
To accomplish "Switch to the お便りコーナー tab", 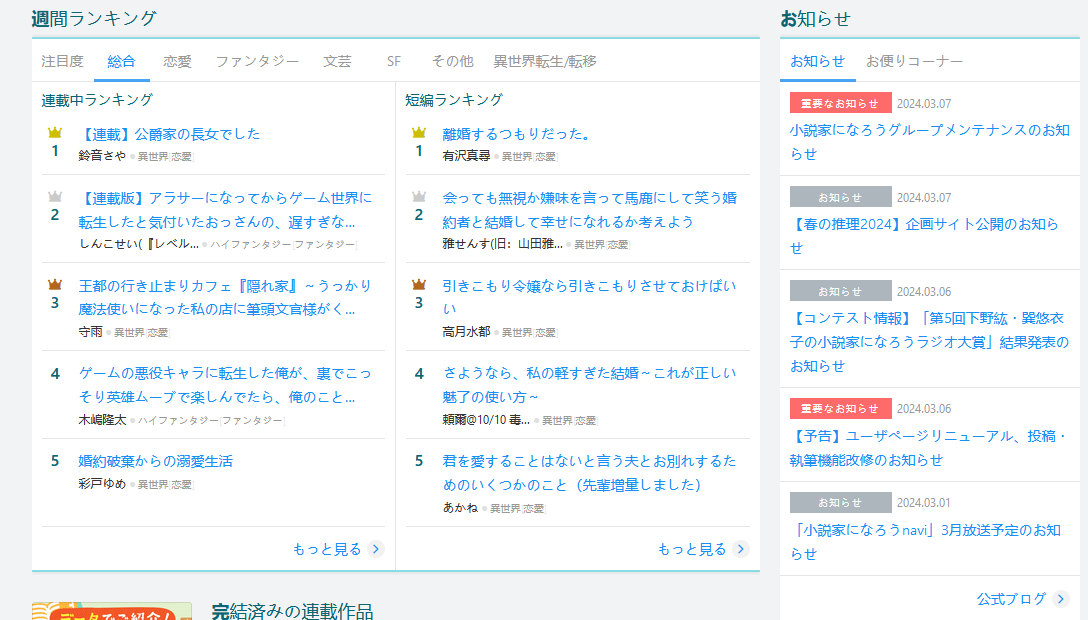I will [x=914, y=61].
